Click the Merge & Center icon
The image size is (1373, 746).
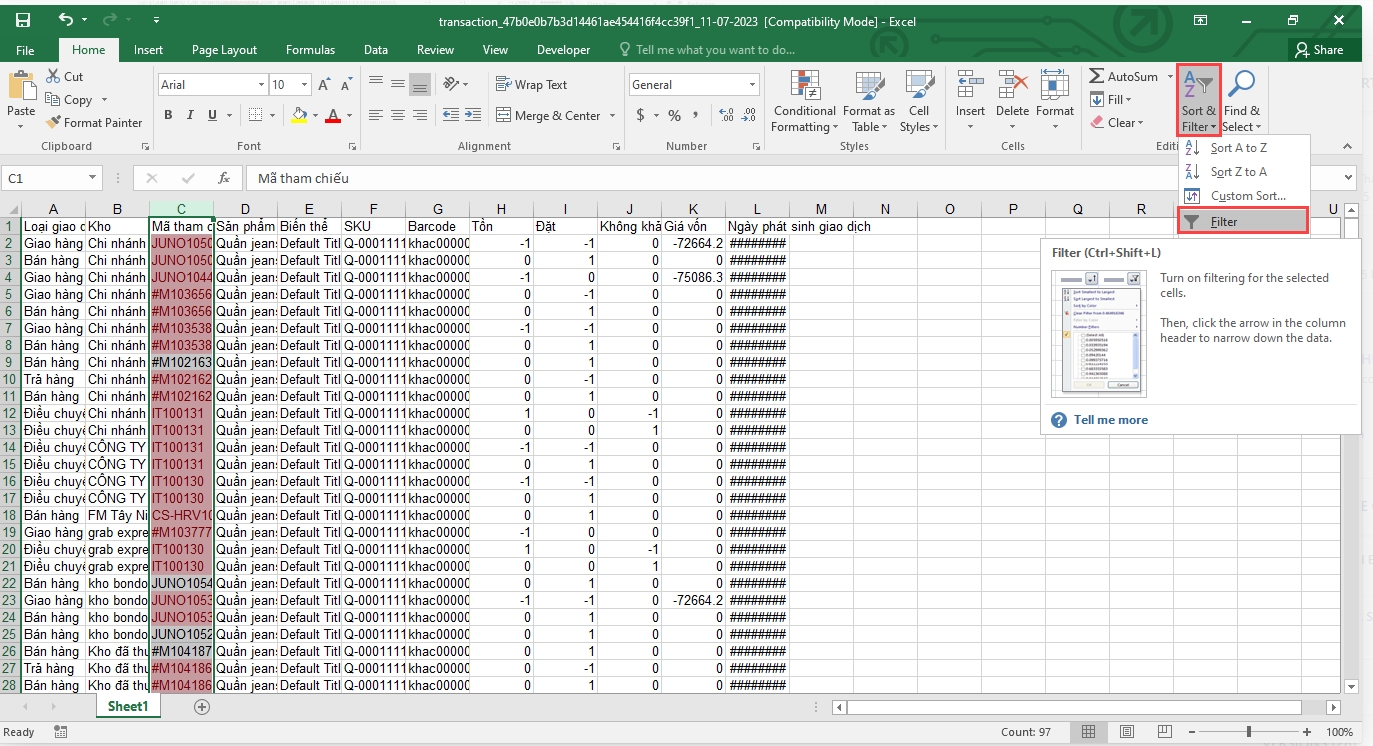[504, 116]
